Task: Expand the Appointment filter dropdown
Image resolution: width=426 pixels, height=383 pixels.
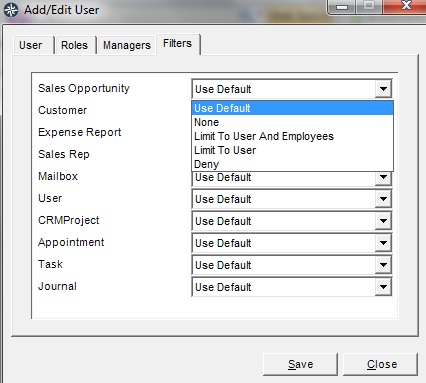Action: (x=383, y=243)
